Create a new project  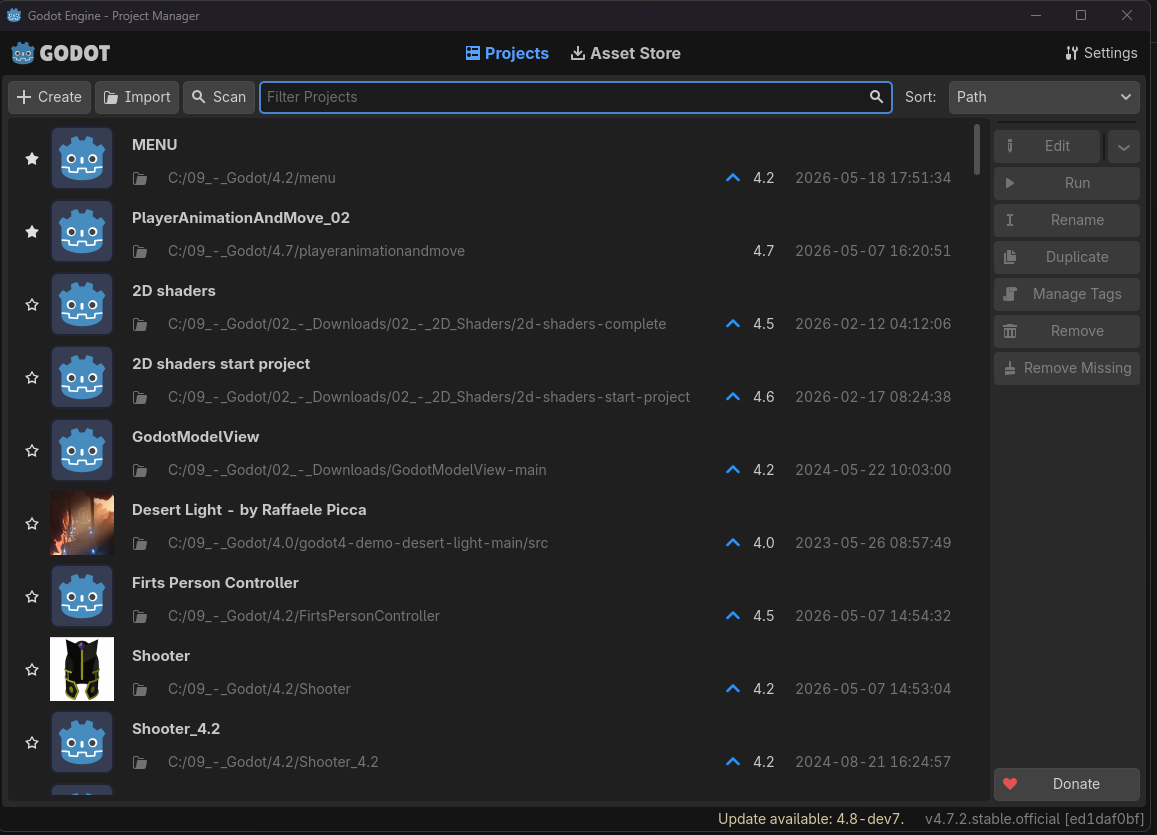pyautogui.click(x=49, y=97)
